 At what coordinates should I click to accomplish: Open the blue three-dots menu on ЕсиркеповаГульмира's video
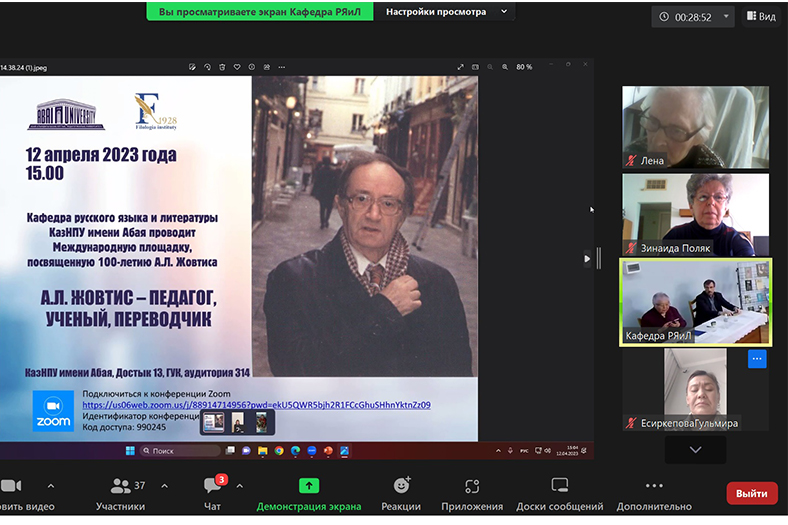757,359
